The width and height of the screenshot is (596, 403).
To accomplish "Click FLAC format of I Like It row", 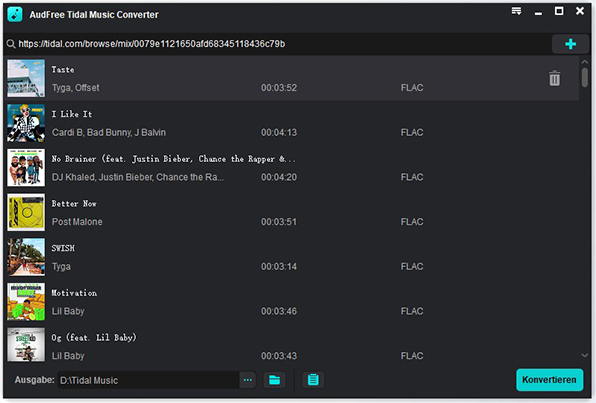I will click(412, 132).
